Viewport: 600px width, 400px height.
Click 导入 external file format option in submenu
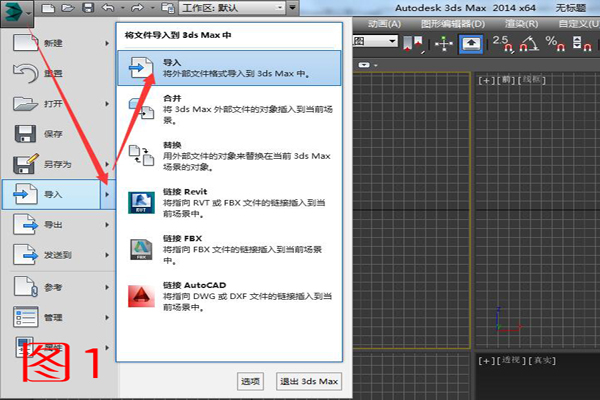point(229,68)
